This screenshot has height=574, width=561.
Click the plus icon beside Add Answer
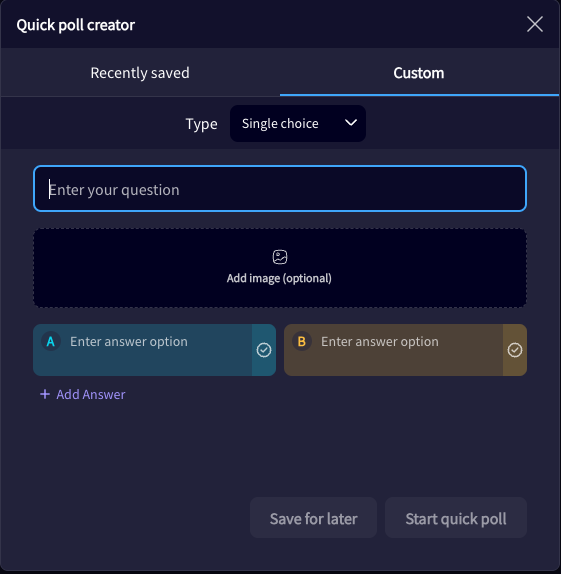[45, 394]
